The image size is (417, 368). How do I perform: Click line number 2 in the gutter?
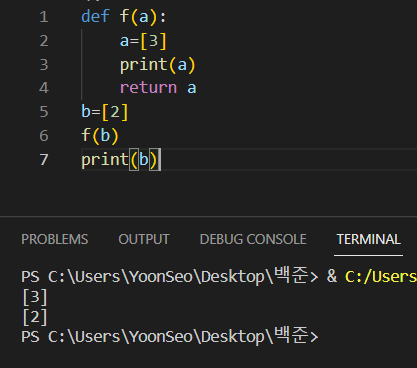point(44,41)
